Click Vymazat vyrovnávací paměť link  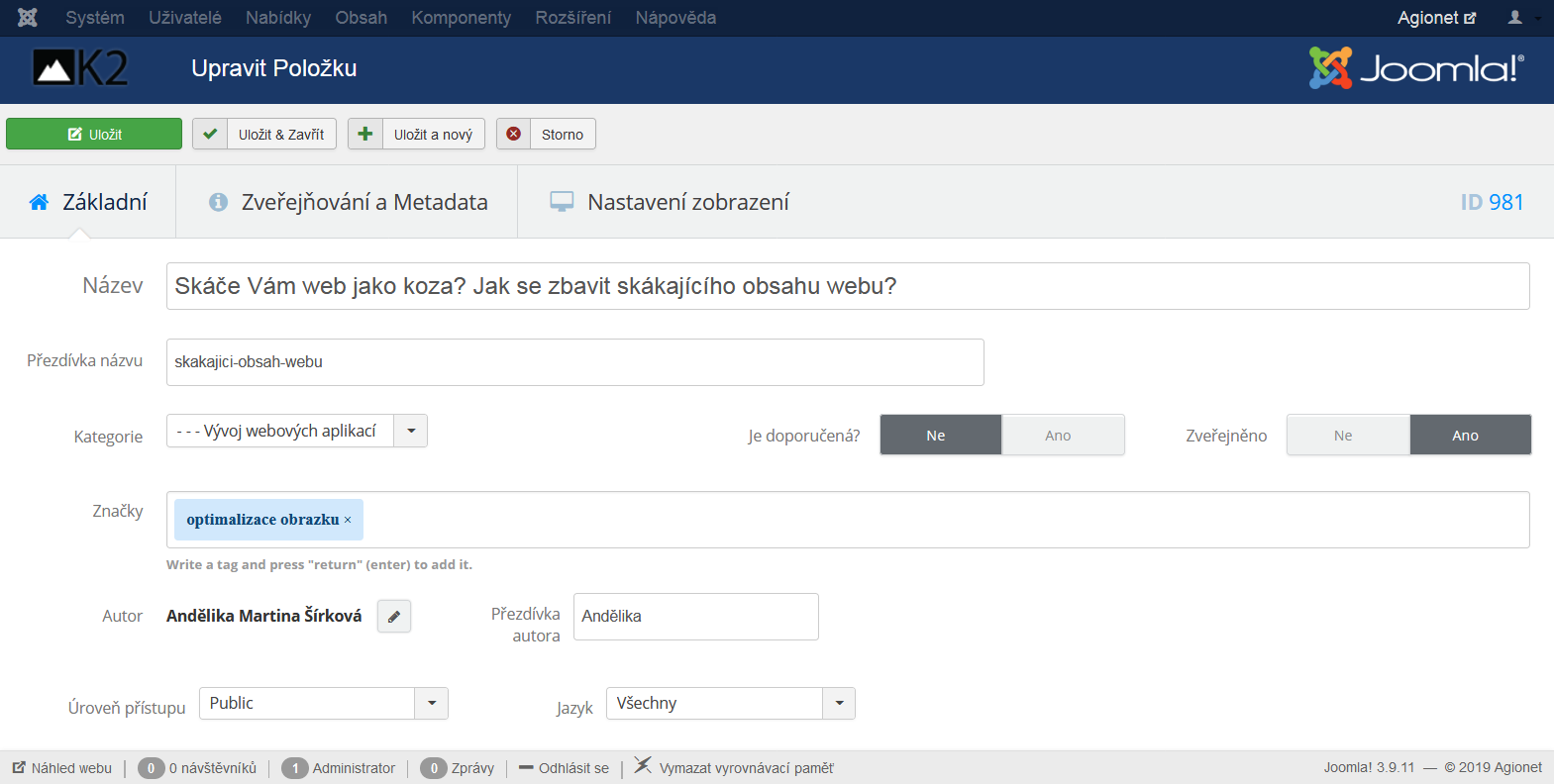[747, 768]
